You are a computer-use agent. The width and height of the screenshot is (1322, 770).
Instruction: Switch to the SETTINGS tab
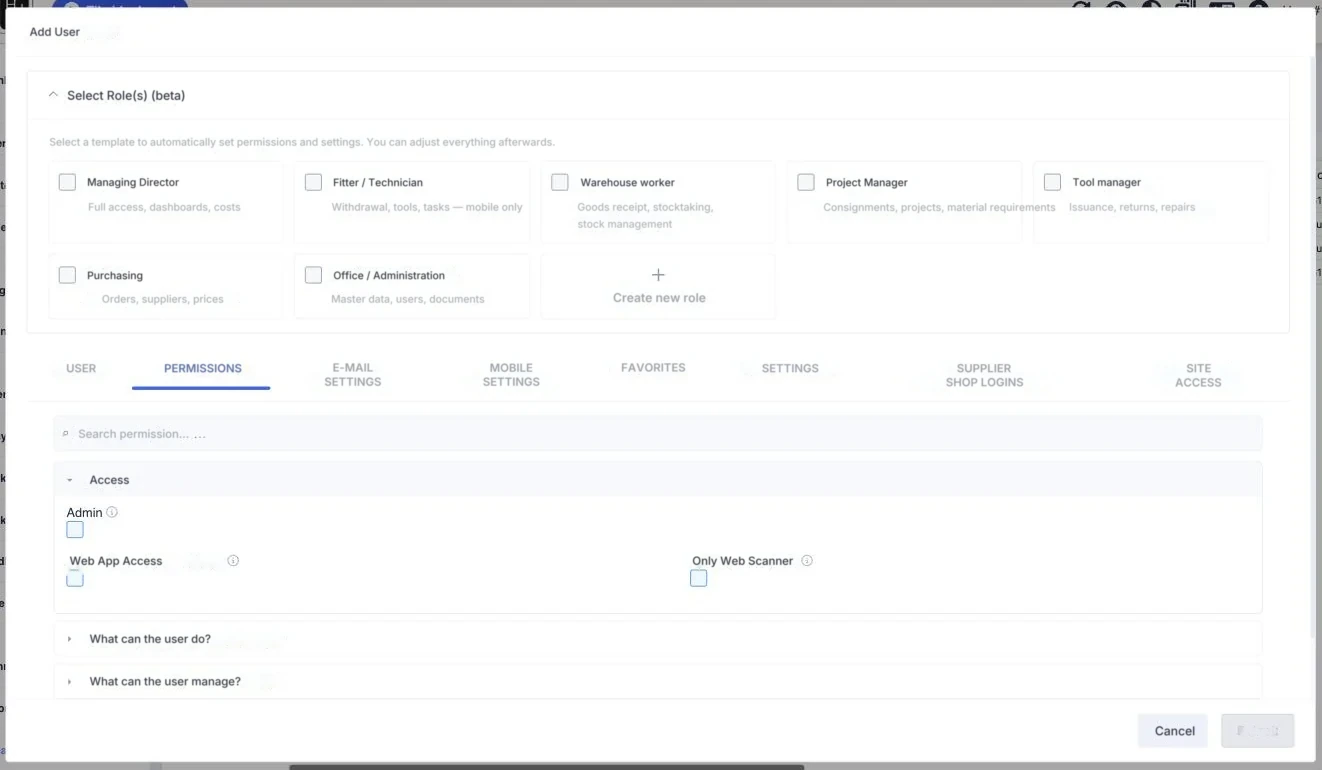(x=790, y=368)
